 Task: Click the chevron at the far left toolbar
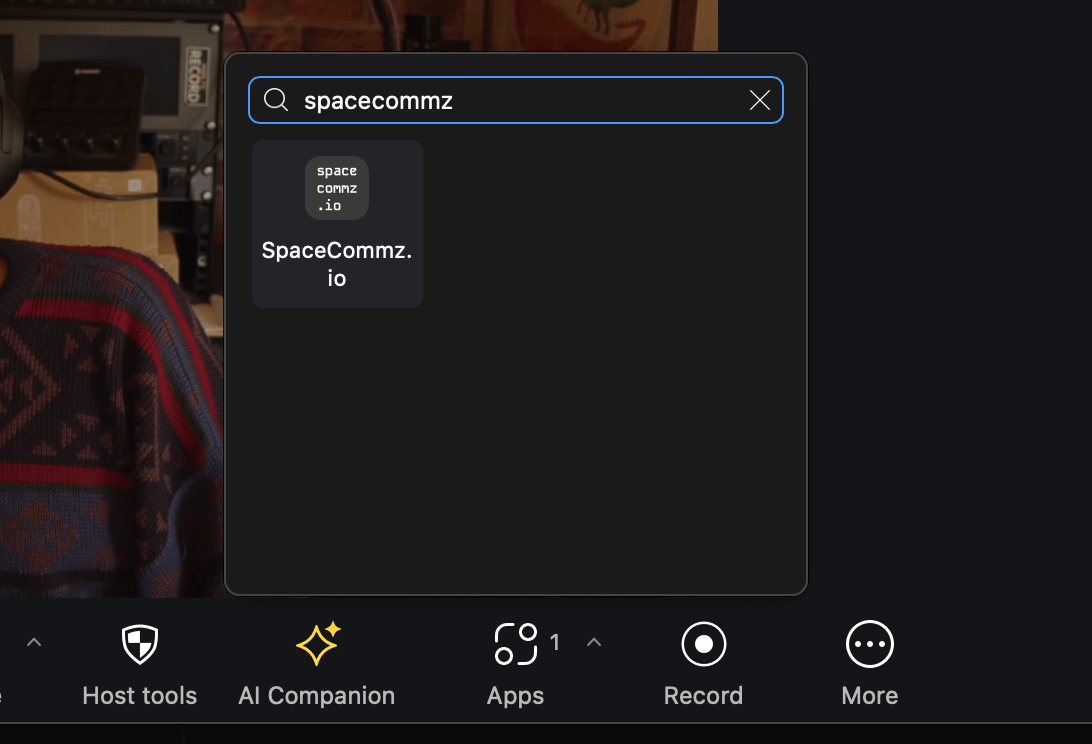tap(33, 643)
